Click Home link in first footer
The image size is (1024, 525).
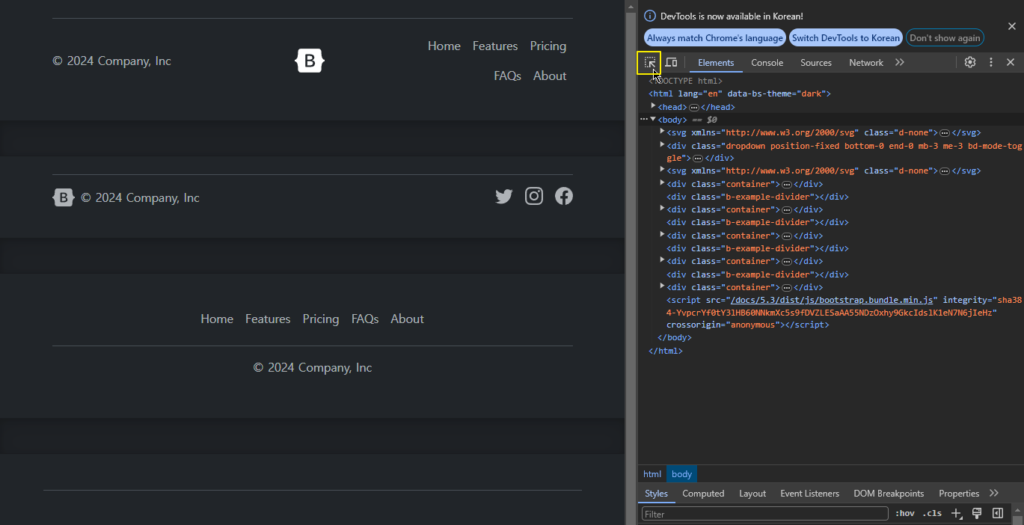pyautogui.click(x=444, y=46)
